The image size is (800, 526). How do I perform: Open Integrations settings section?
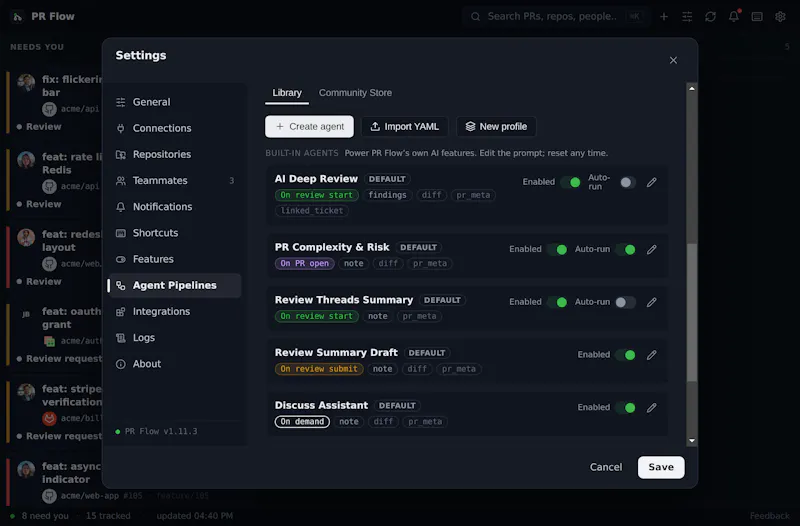174,312
